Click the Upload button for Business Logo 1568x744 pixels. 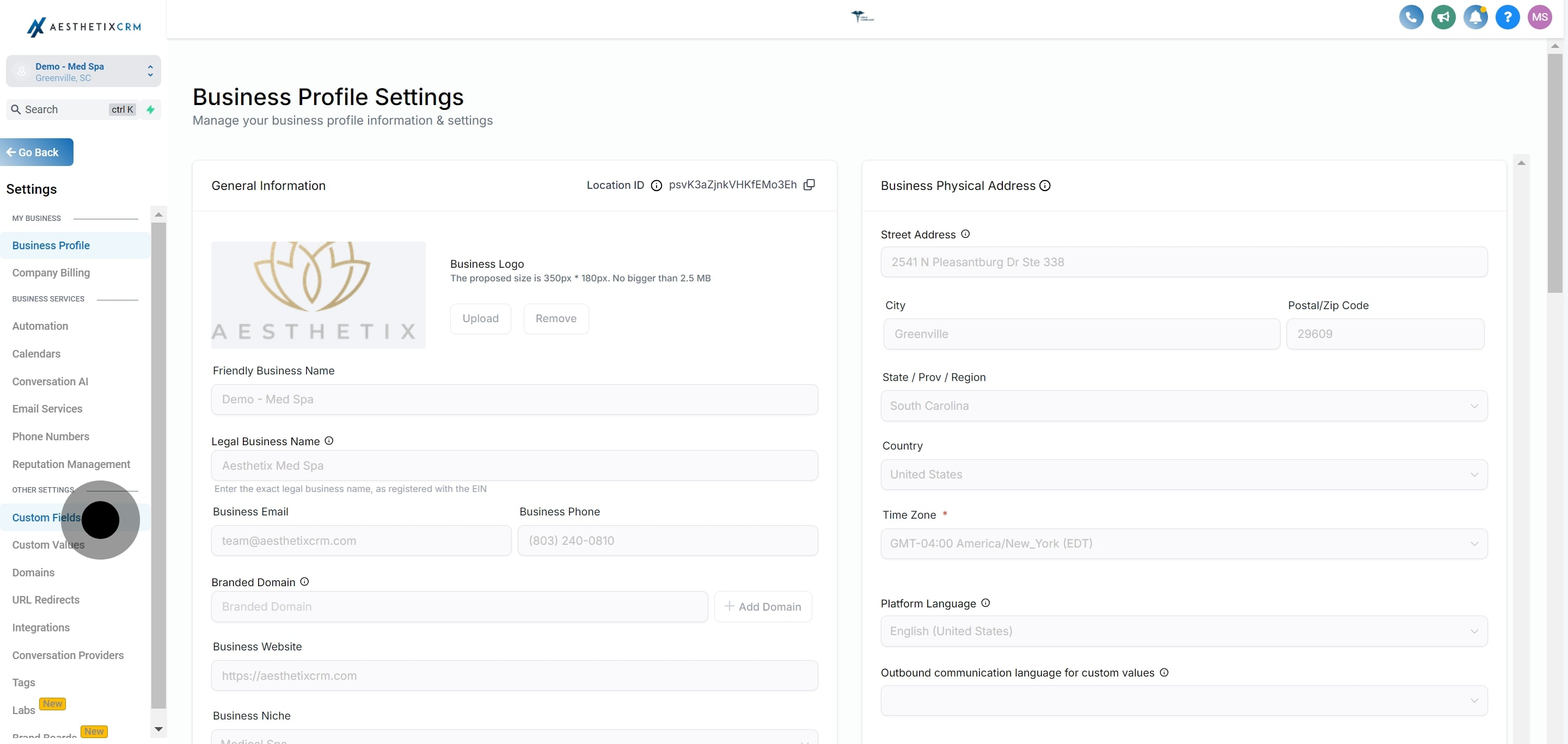coord(480,318)
